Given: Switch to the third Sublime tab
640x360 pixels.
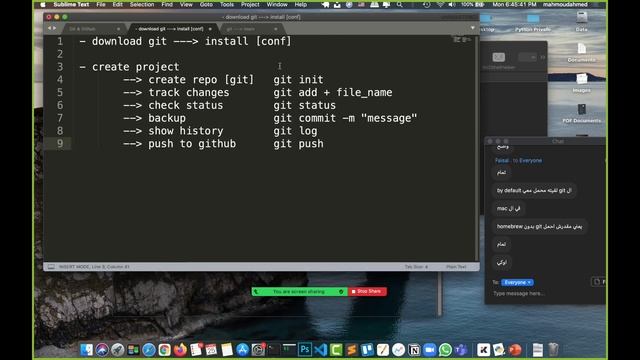Looking at the screenshot, I should click(250, 29).
